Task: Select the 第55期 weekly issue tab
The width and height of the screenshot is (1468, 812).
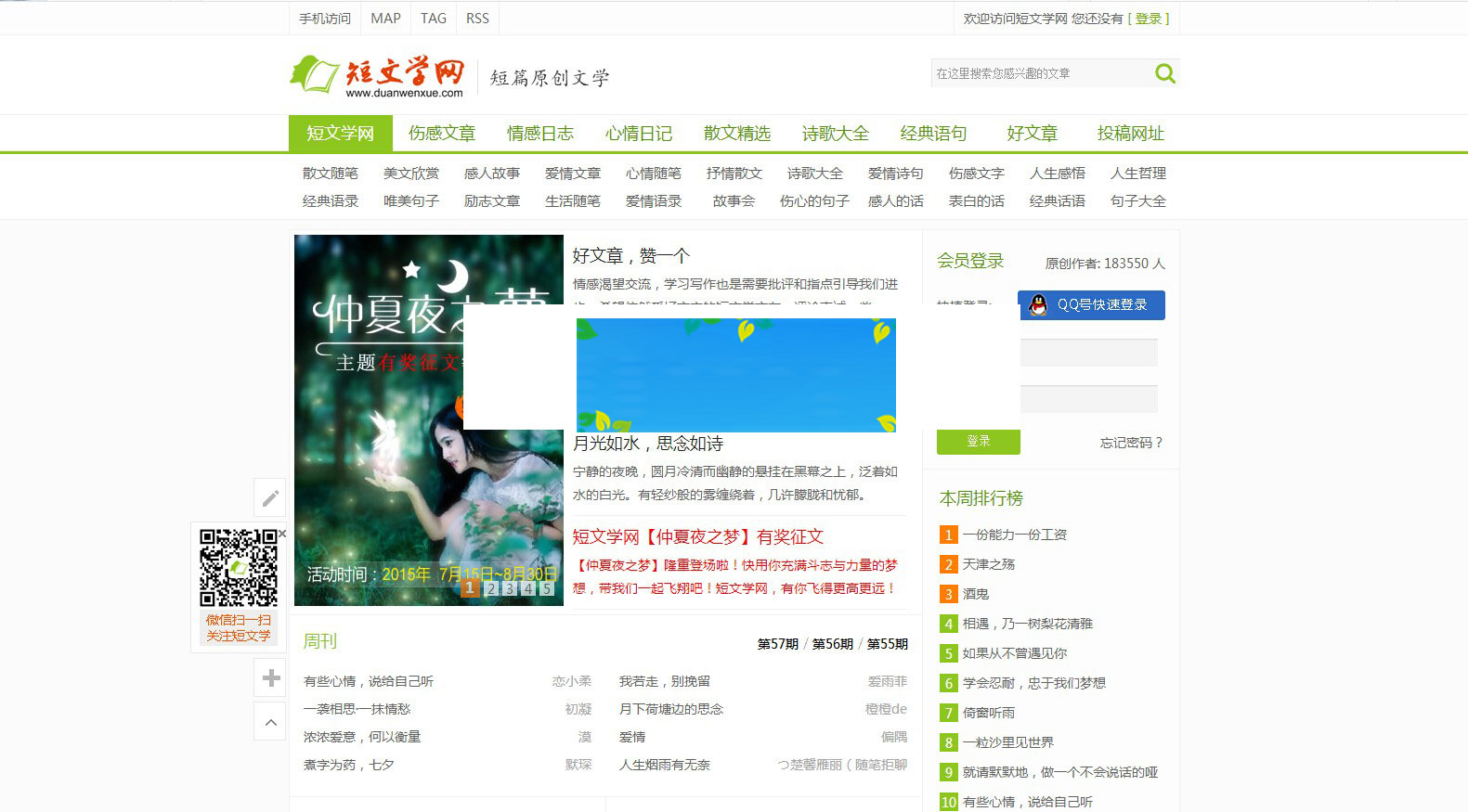Action: tap(887, 644)
